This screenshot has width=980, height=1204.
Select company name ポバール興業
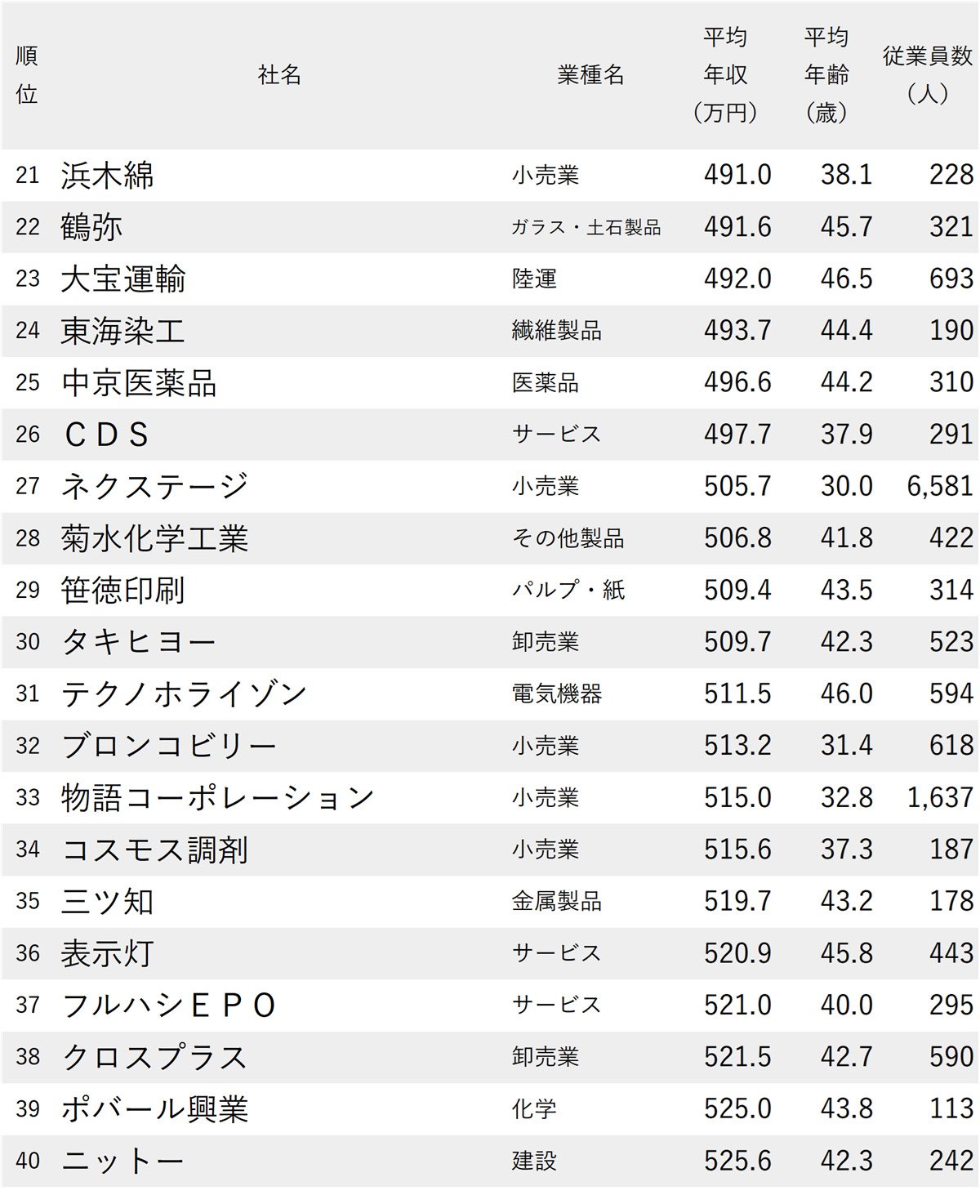click(x=154, y=1108)
